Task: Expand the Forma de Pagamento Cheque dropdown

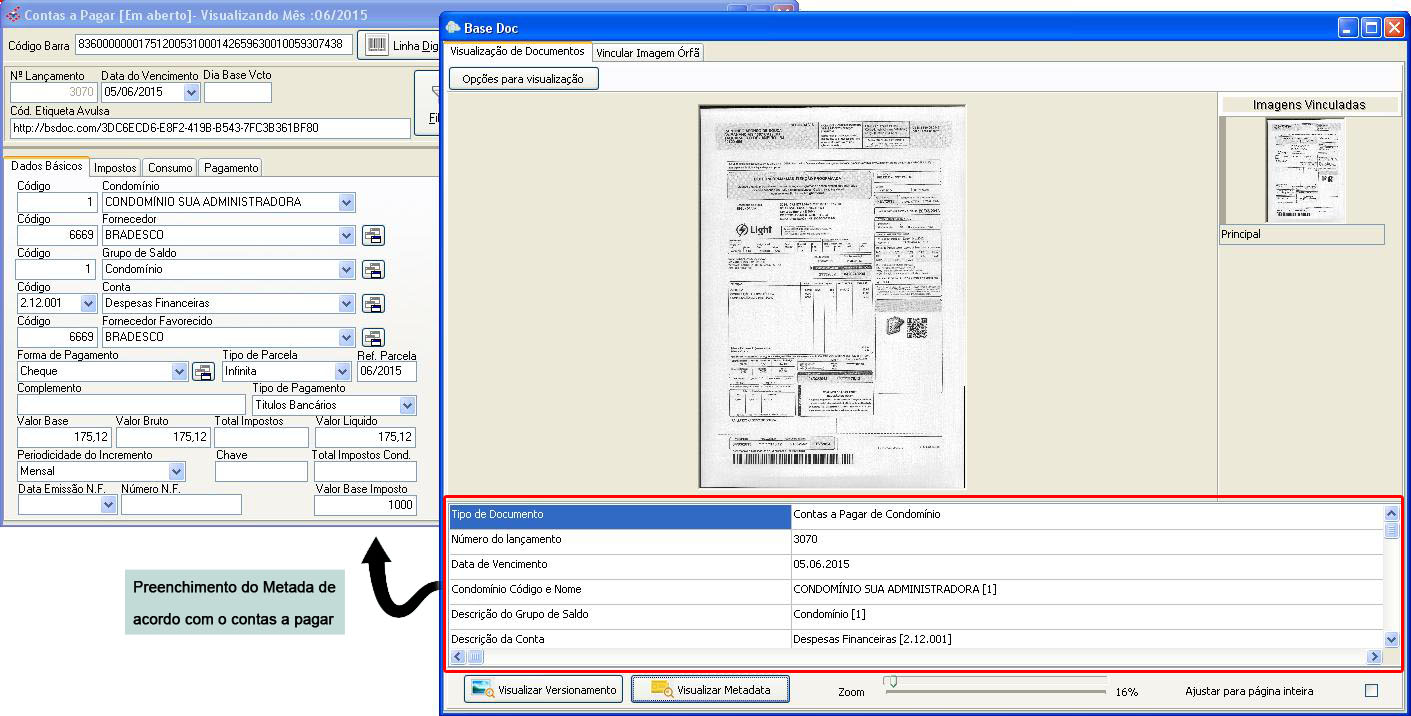Action: tap(179, 371)
